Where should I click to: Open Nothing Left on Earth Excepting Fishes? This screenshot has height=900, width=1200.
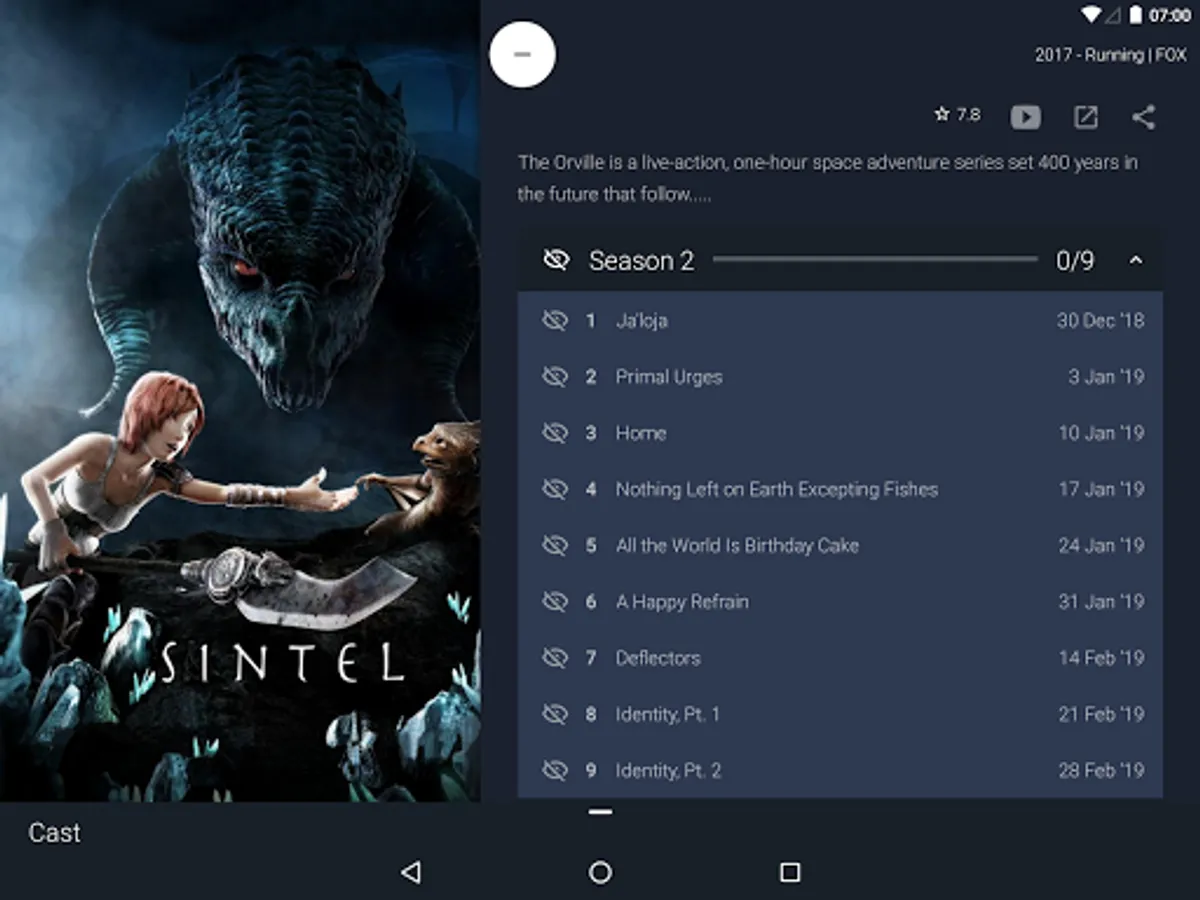tap(776, 489)
